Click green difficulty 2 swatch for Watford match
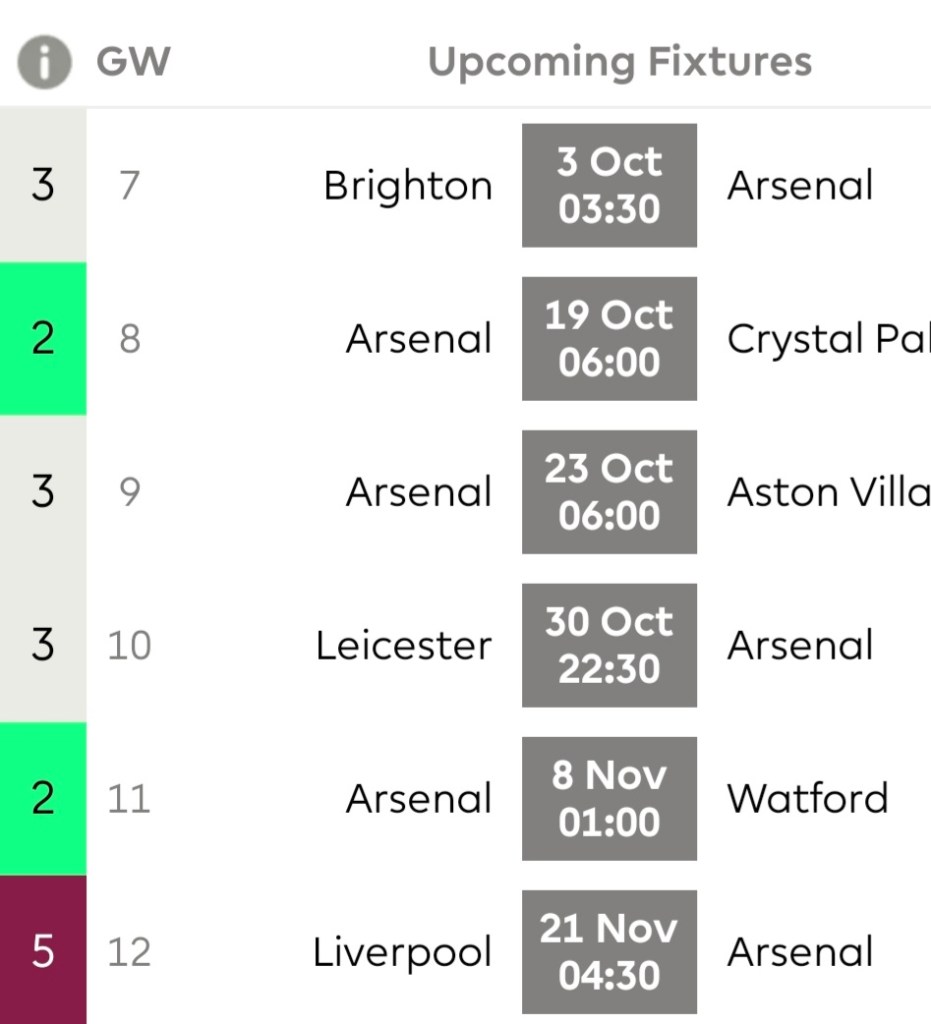This screenshot has width=931, height=1024. coord(43,798)
